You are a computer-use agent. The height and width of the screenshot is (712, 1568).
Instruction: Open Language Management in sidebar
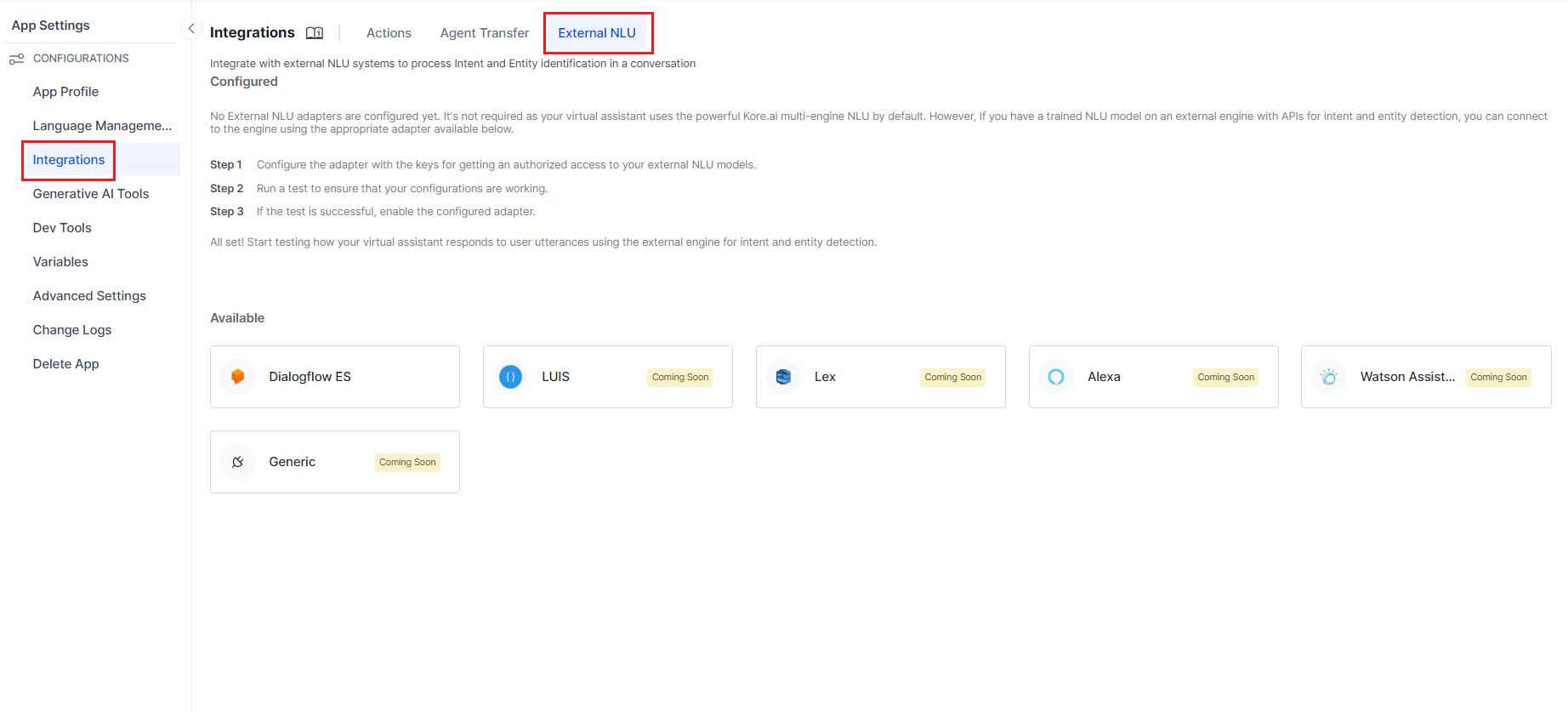click(x=102, y=126)
